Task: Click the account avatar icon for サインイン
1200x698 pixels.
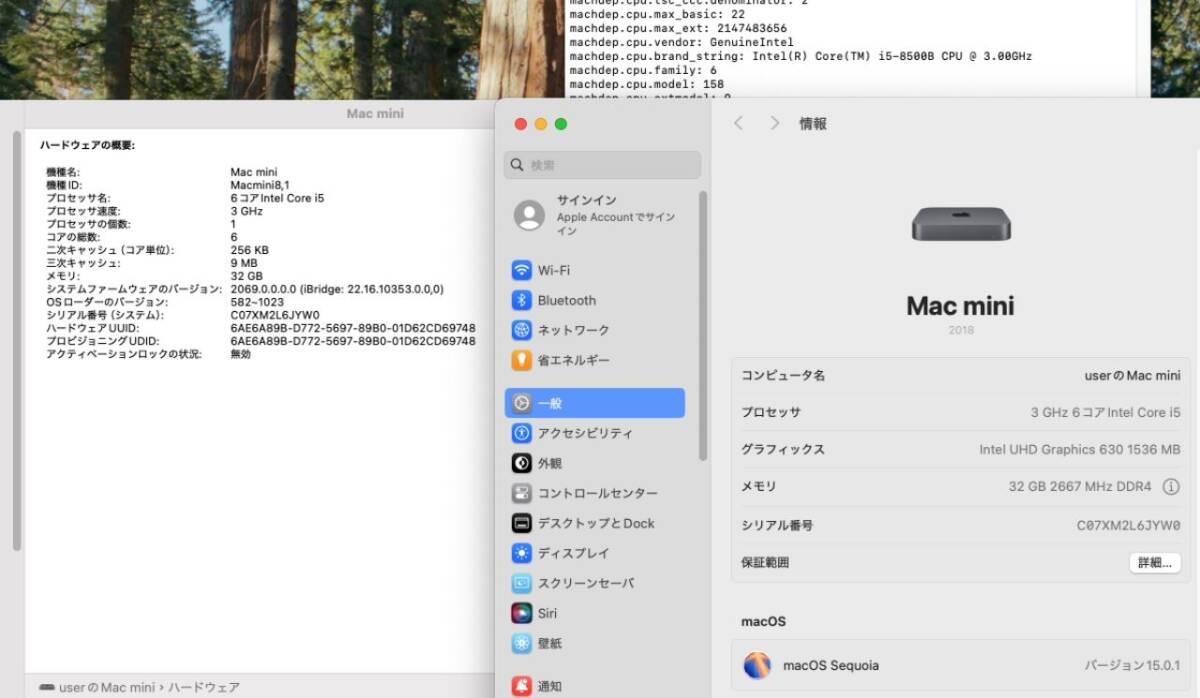Action: pos(529,215)
